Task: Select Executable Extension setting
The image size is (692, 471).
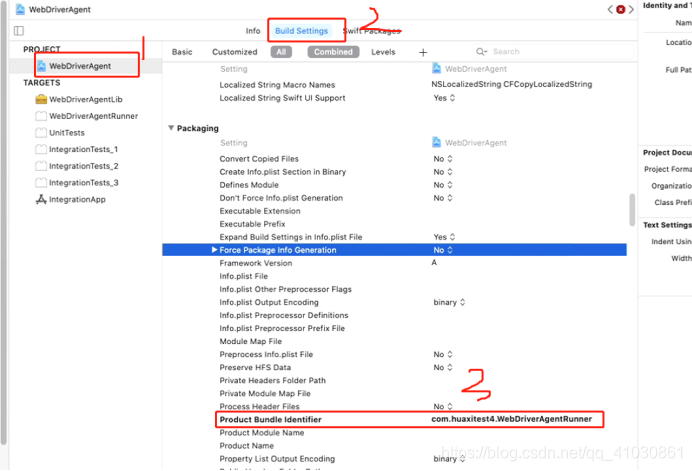Action: coord(260,211)
